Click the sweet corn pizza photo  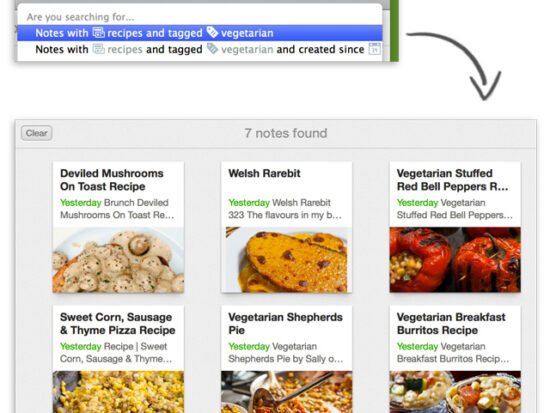(x=118, y=392)
